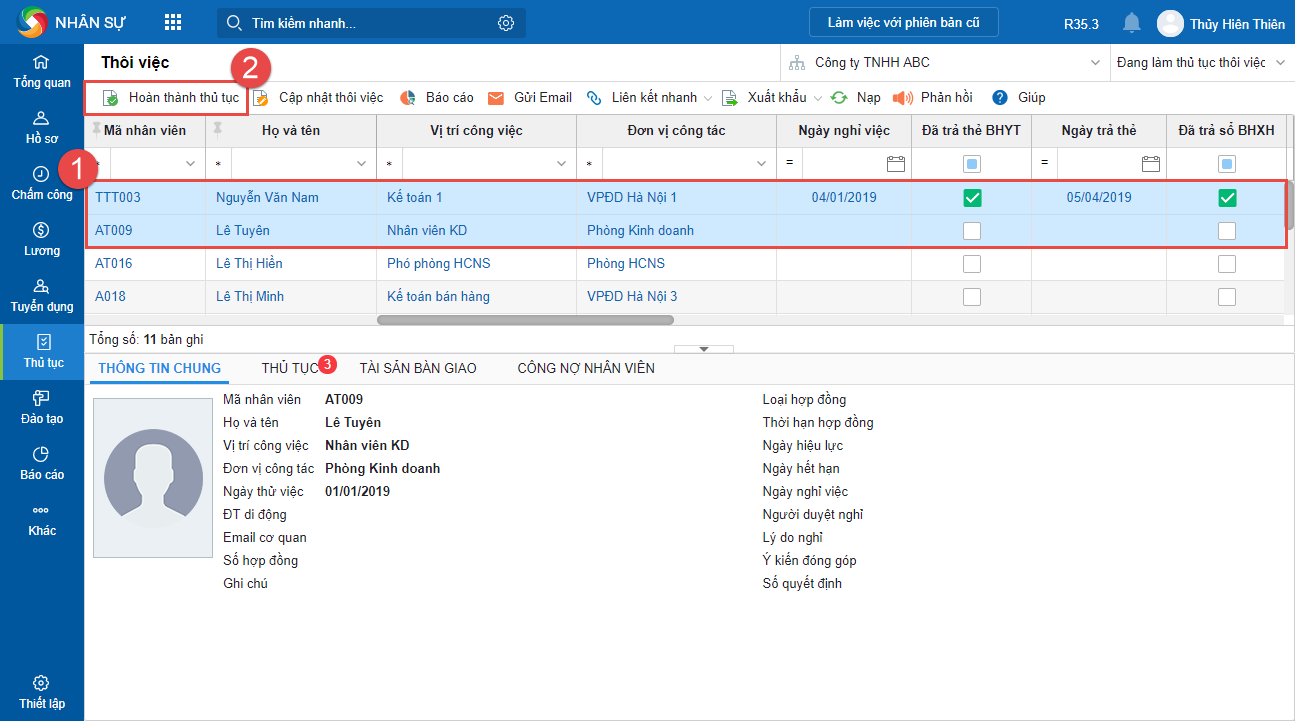This screenshot has width=1295, height=721.
Task: Open Thiết lập settings in sidebar
Action: (x=42, y=692)
